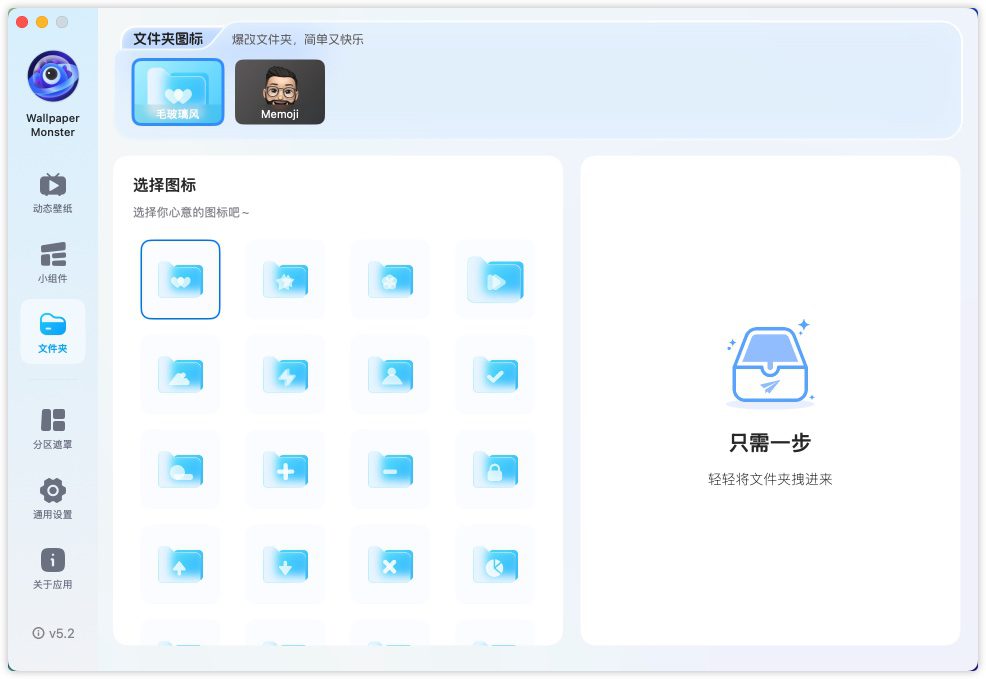This screenshot has height=679, width=986.
Task: Open 通用设置 general settings
Action: click(53, 498)
